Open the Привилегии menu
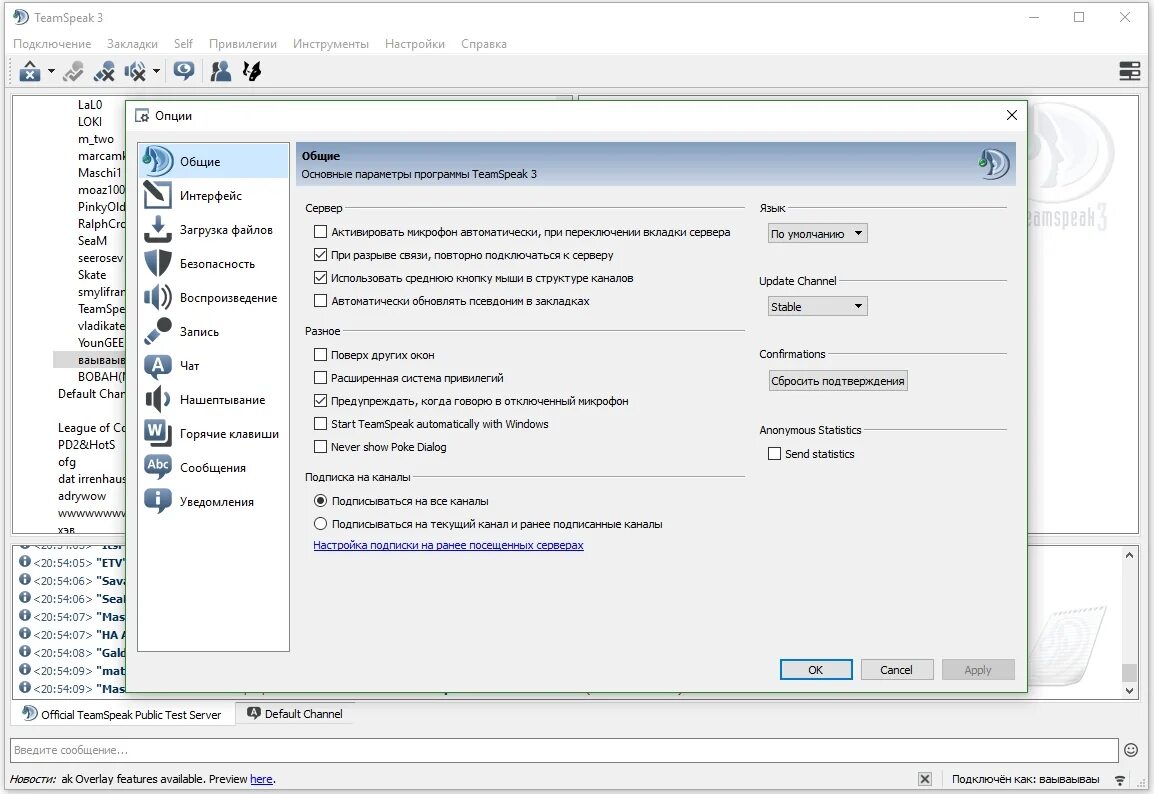The image size is (1154, 794). [243, 44]
